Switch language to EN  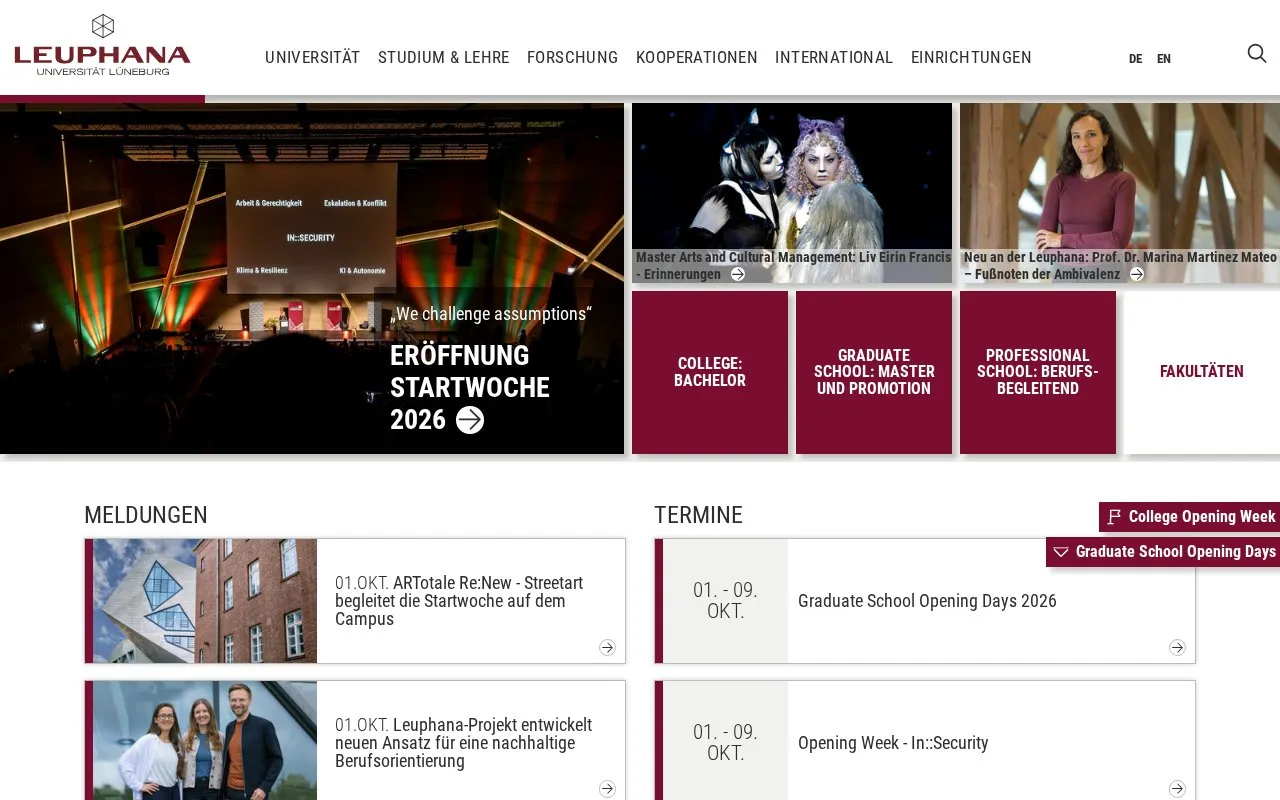click(x=1164, y=59)
